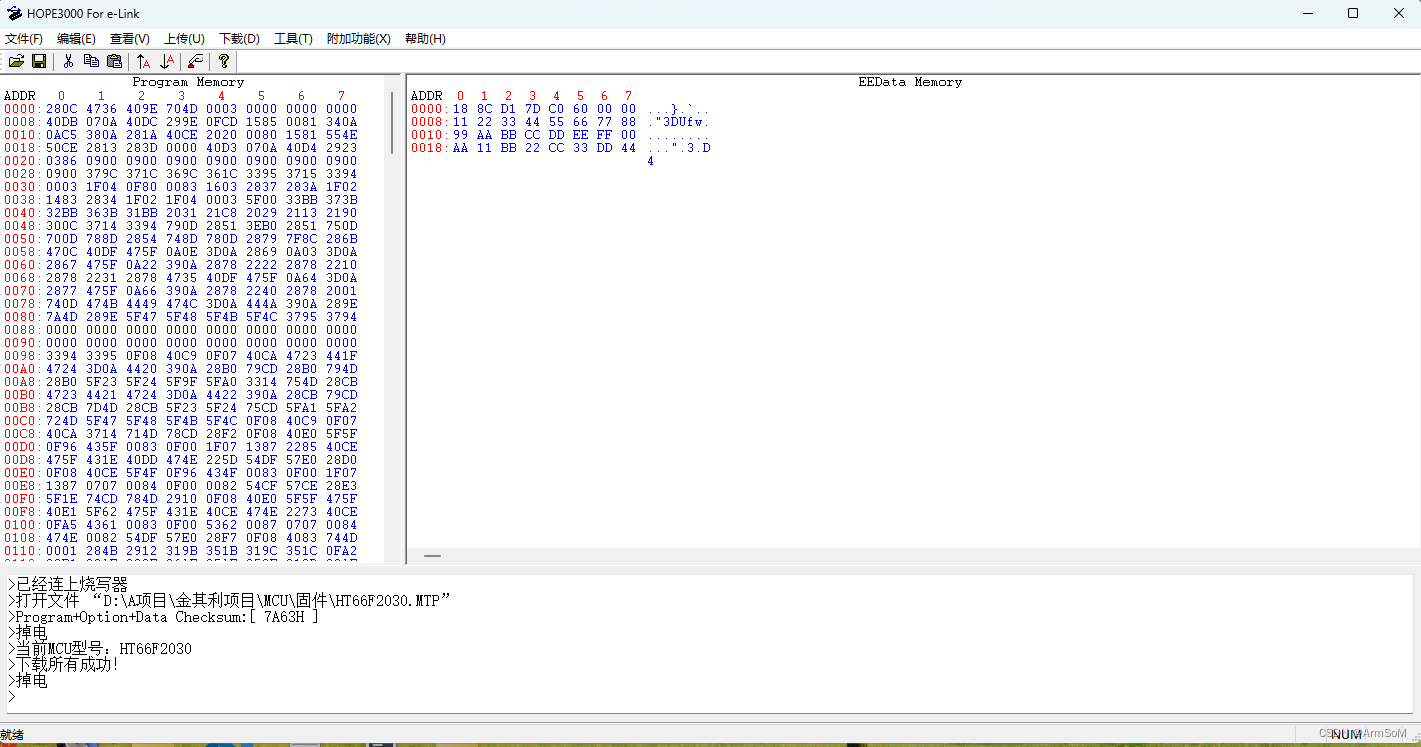
Task: Open the 编辑(E) menu
Action: (76, 39)
